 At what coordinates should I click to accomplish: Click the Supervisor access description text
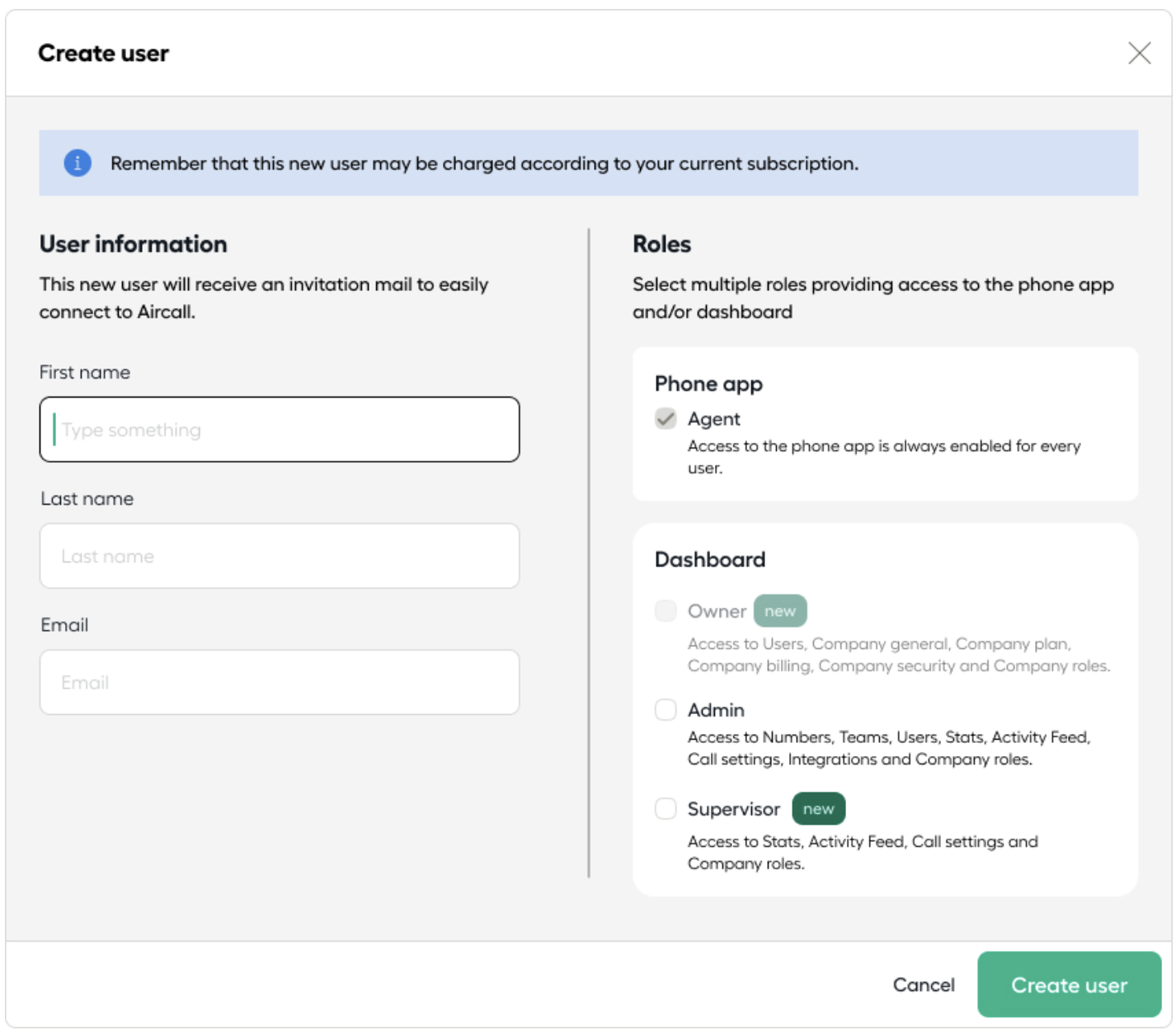[863, 853]
